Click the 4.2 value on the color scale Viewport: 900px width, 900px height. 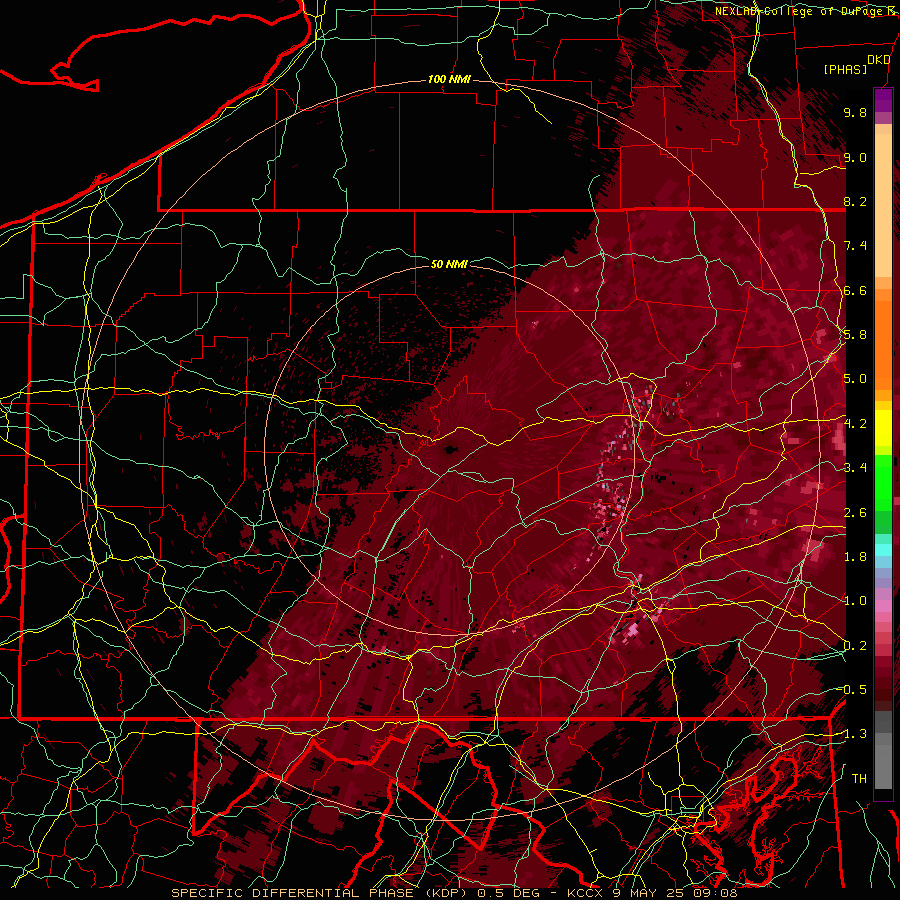tap(855, 424)
